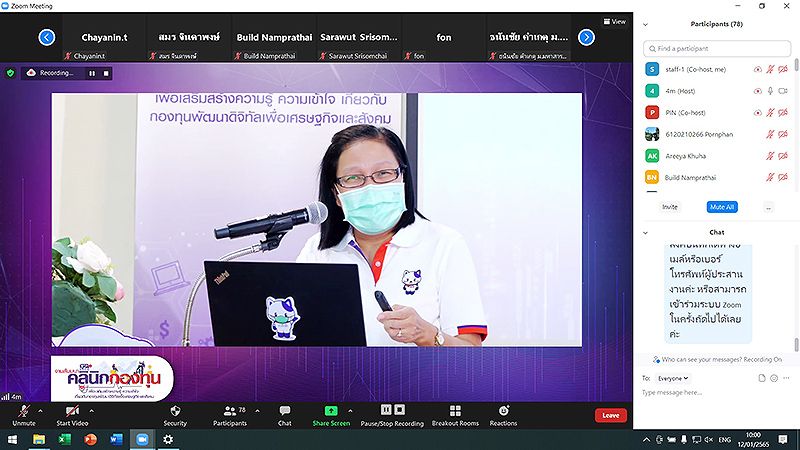Click the PIN (Co-host) recording indicator icon
Screen dimensions: 800x450
[x=758, y=113]
